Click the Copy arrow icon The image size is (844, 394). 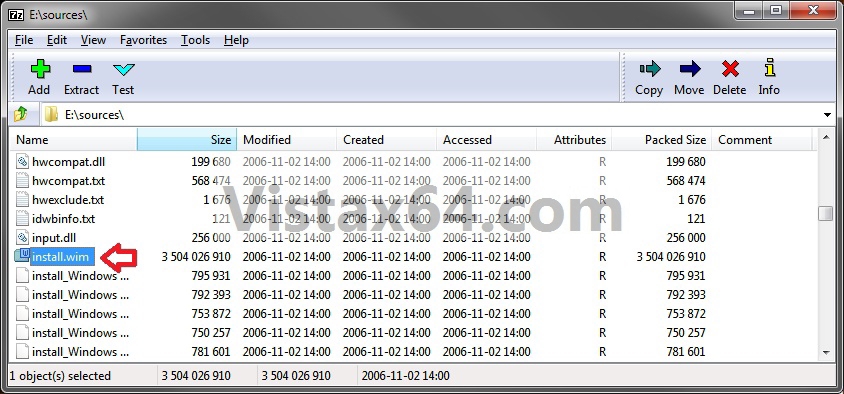650,69
